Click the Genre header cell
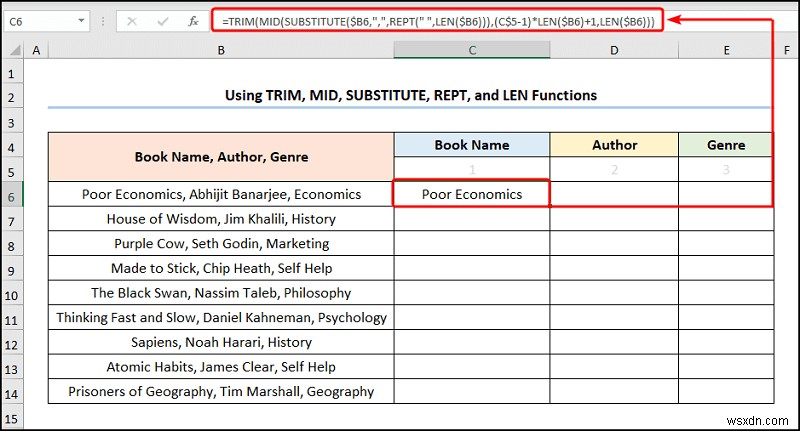Image resolution: width=800 pixels, height=431 pixels. [x=725, y=145]
